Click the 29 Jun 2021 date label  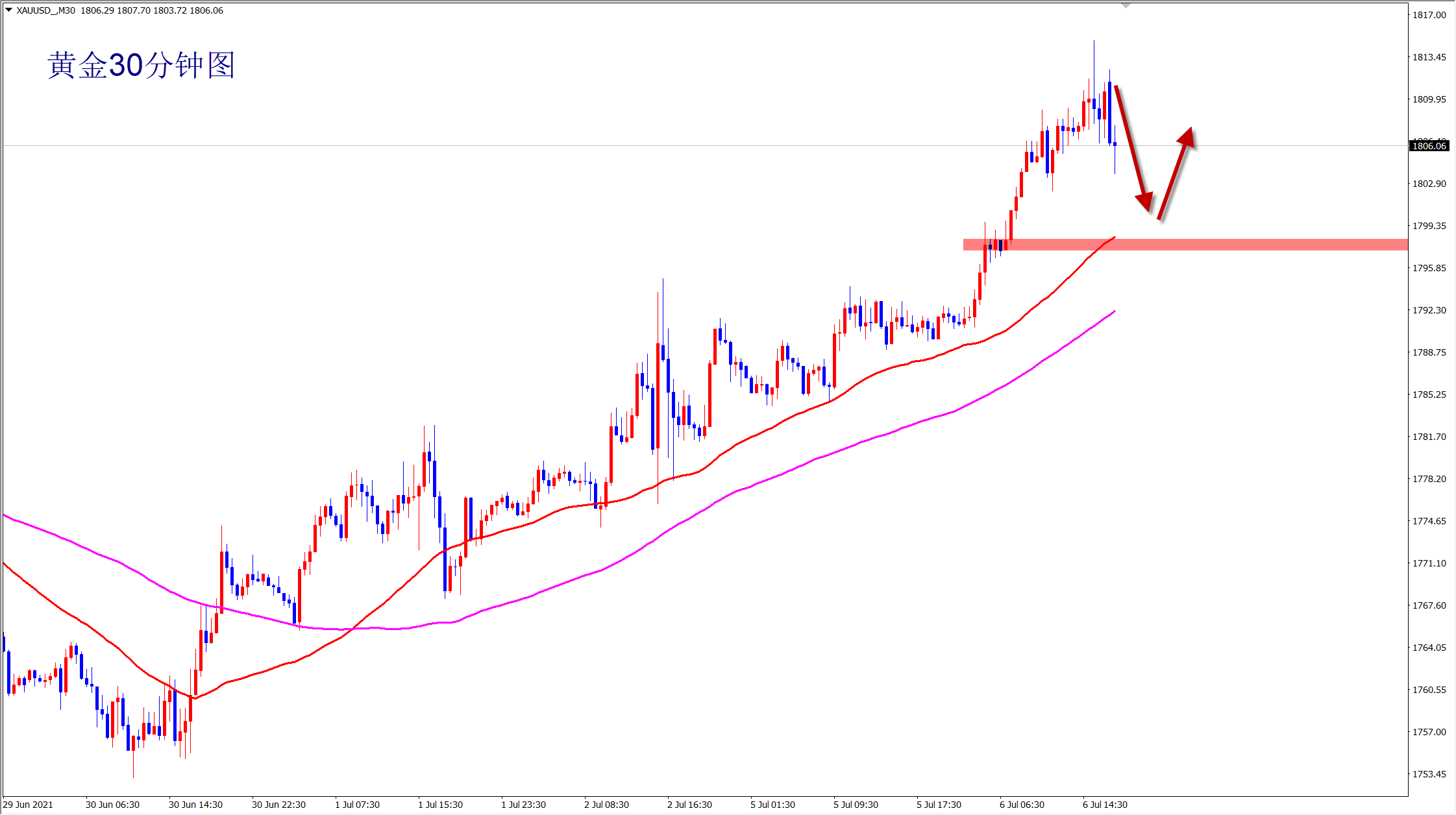(x=28, y=805)
